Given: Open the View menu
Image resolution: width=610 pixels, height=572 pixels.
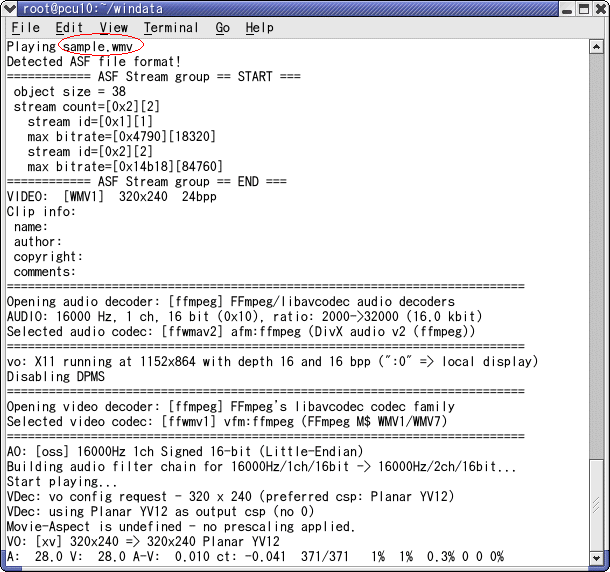Looking at the screenshot, I should click(113, 28).
